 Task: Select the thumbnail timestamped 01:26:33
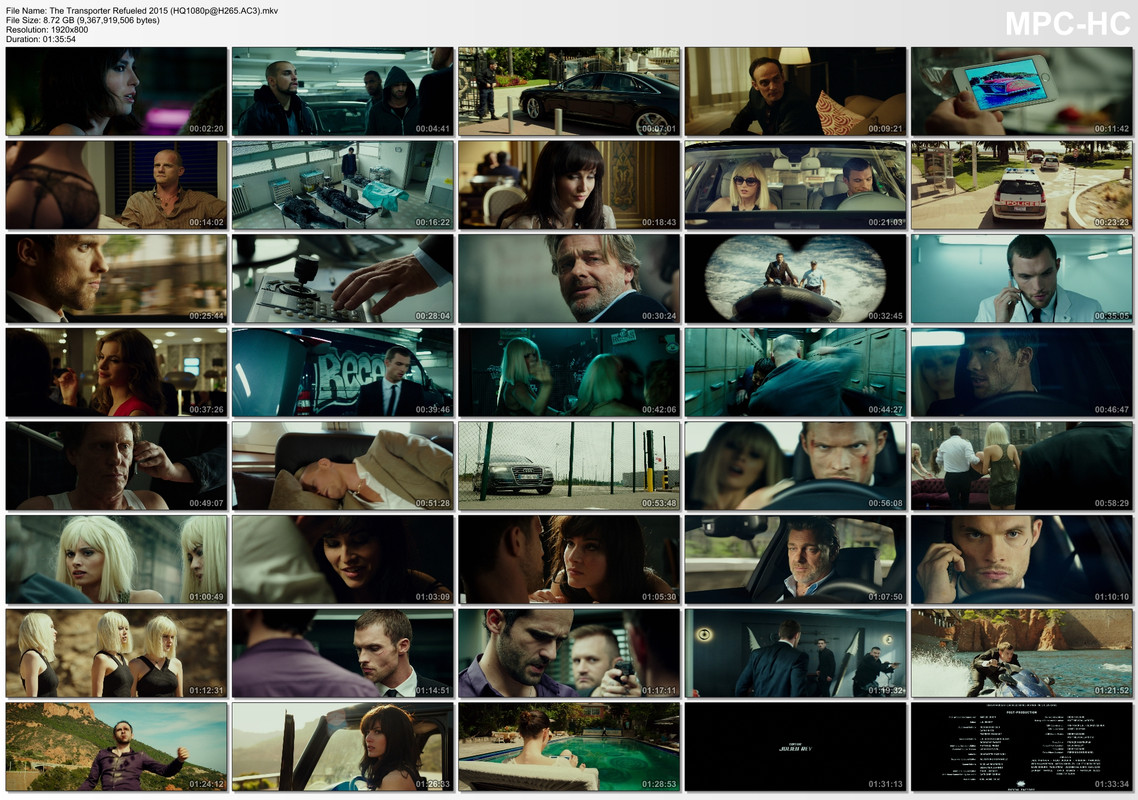tap(343, 747)
